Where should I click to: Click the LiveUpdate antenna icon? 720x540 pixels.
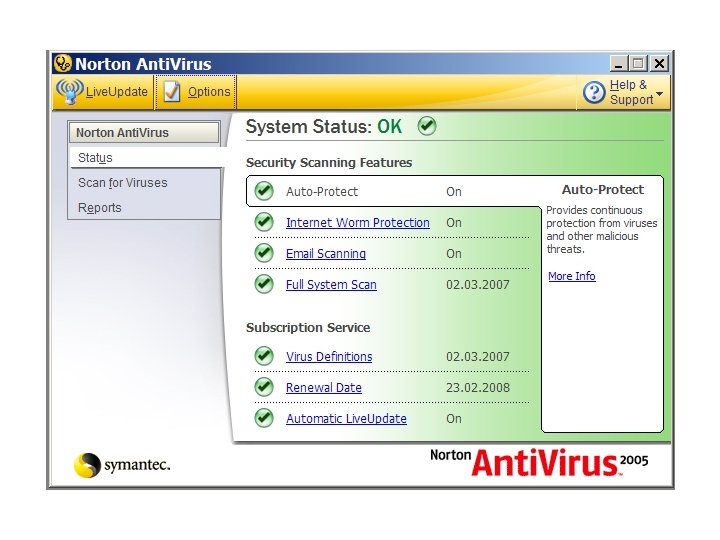(x=70, y=91)
